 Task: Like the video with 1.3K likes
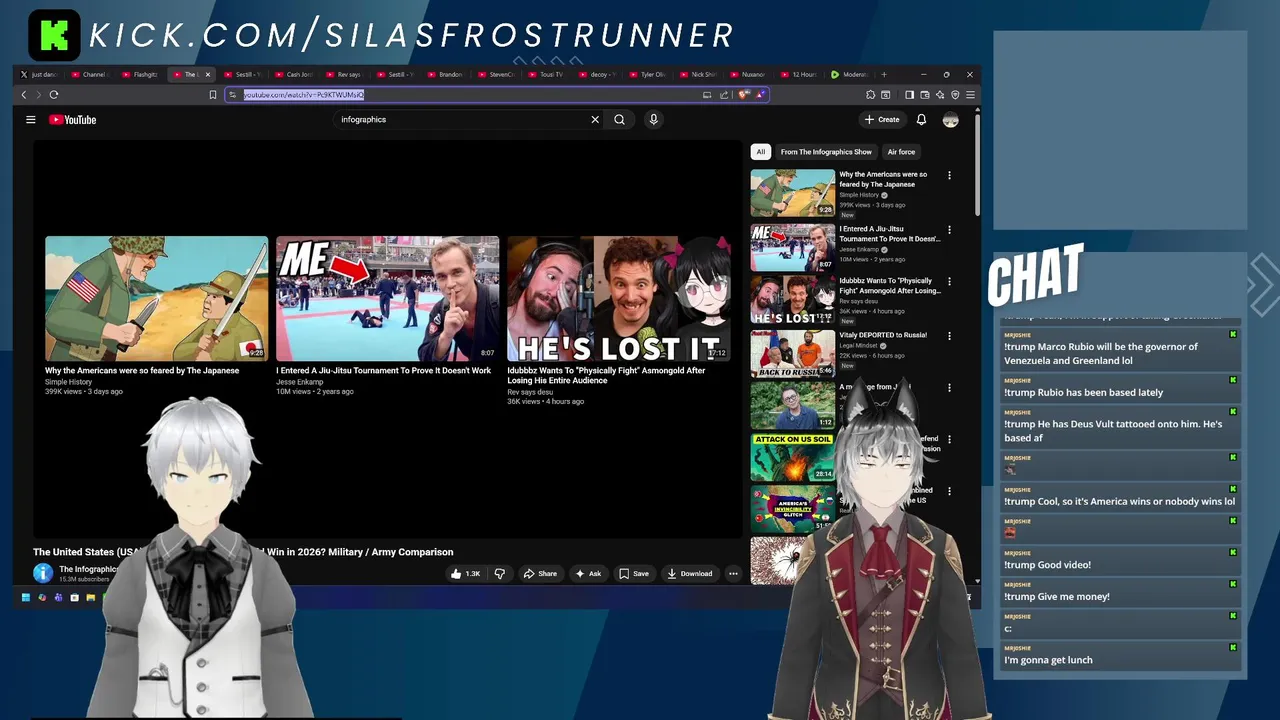(x=466, y=574)
